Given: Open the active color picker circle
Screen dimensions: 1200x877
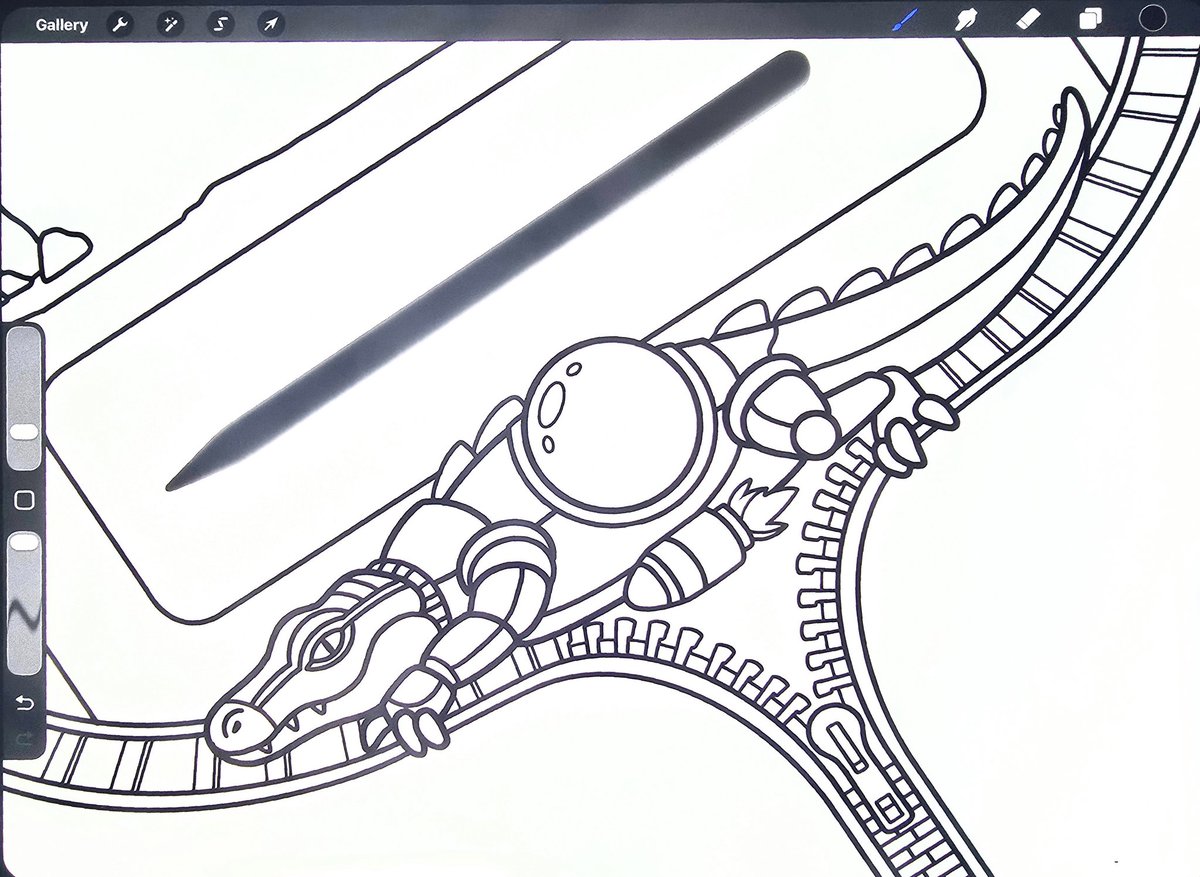Looking at the screenshot, I should coord(1153,19).
